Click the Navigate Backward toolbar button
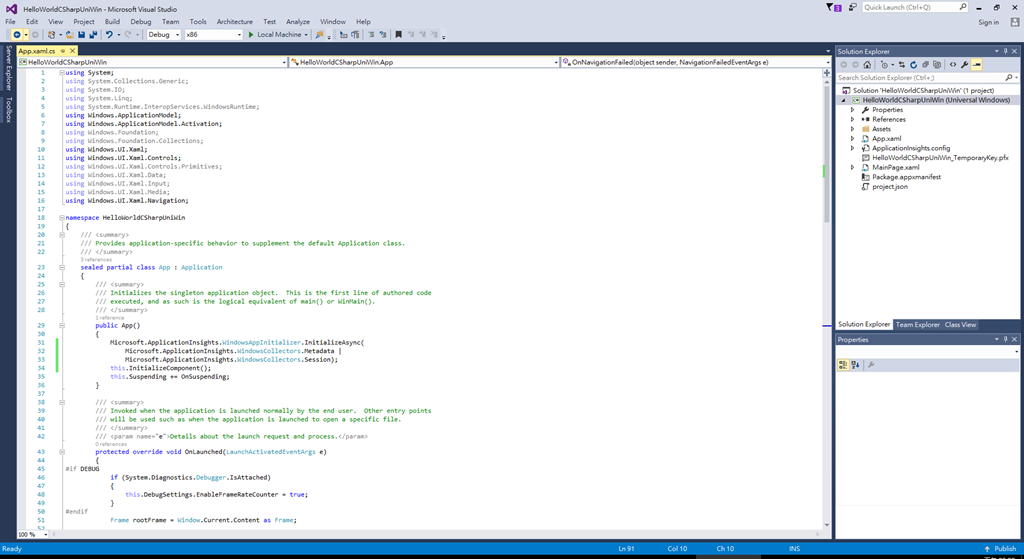The image size is (1024, 559). click(x=17, y=35)
